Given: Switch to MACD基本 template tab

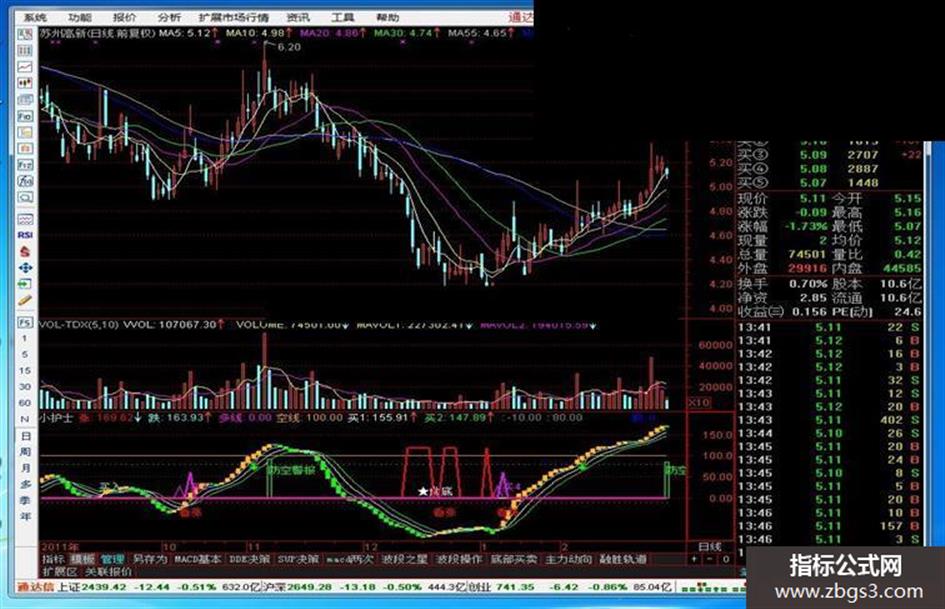Looking at the screenshot, I should [x=198, y=560].
